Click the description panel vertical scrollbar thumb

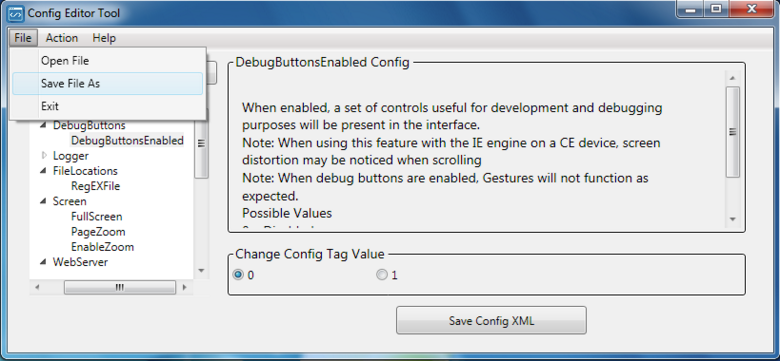[732, 132]
